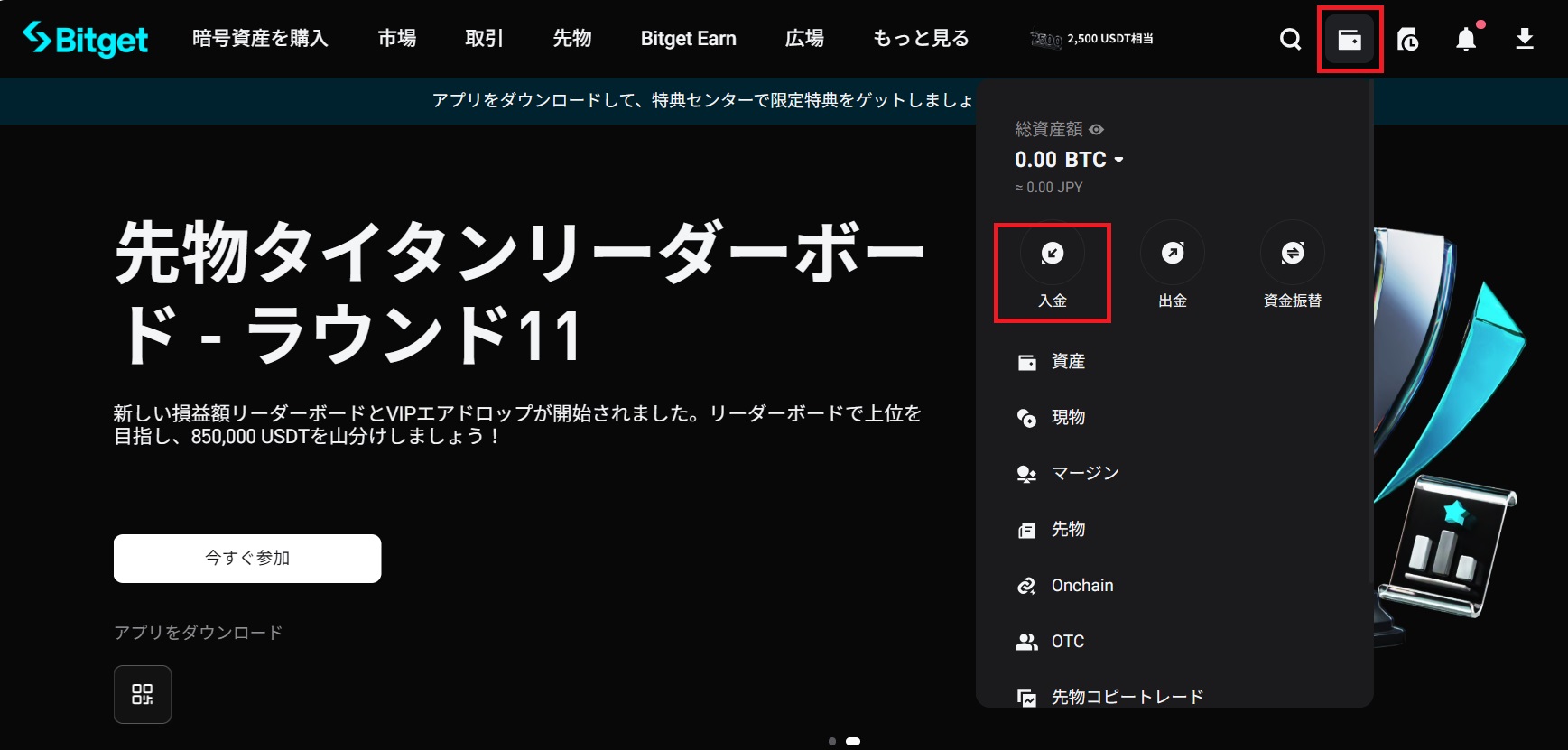Click the 出金 withdraw icon

[1173, 254]
